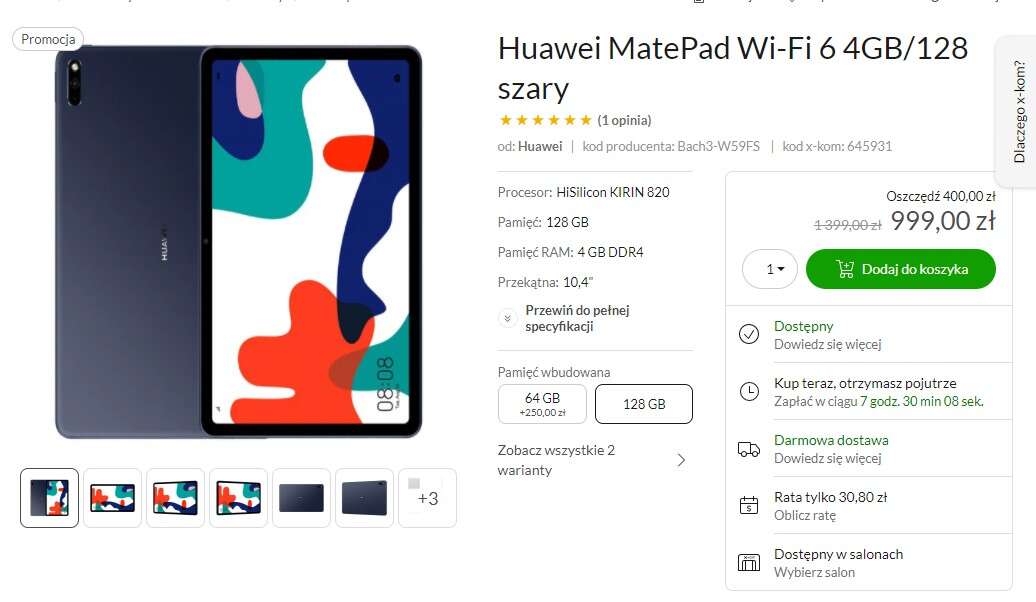This screenshot has width=1036, height=602.
Task: Show the +3 more photos thumbnail
Action: tap(427, 498)
